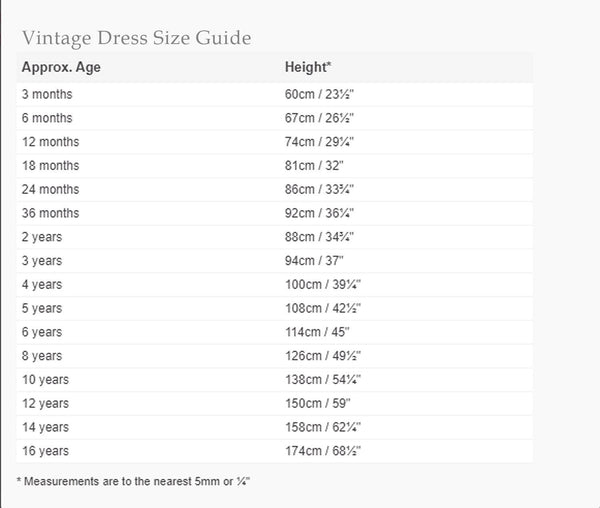Click the 108cm height value

pos(321,308)
